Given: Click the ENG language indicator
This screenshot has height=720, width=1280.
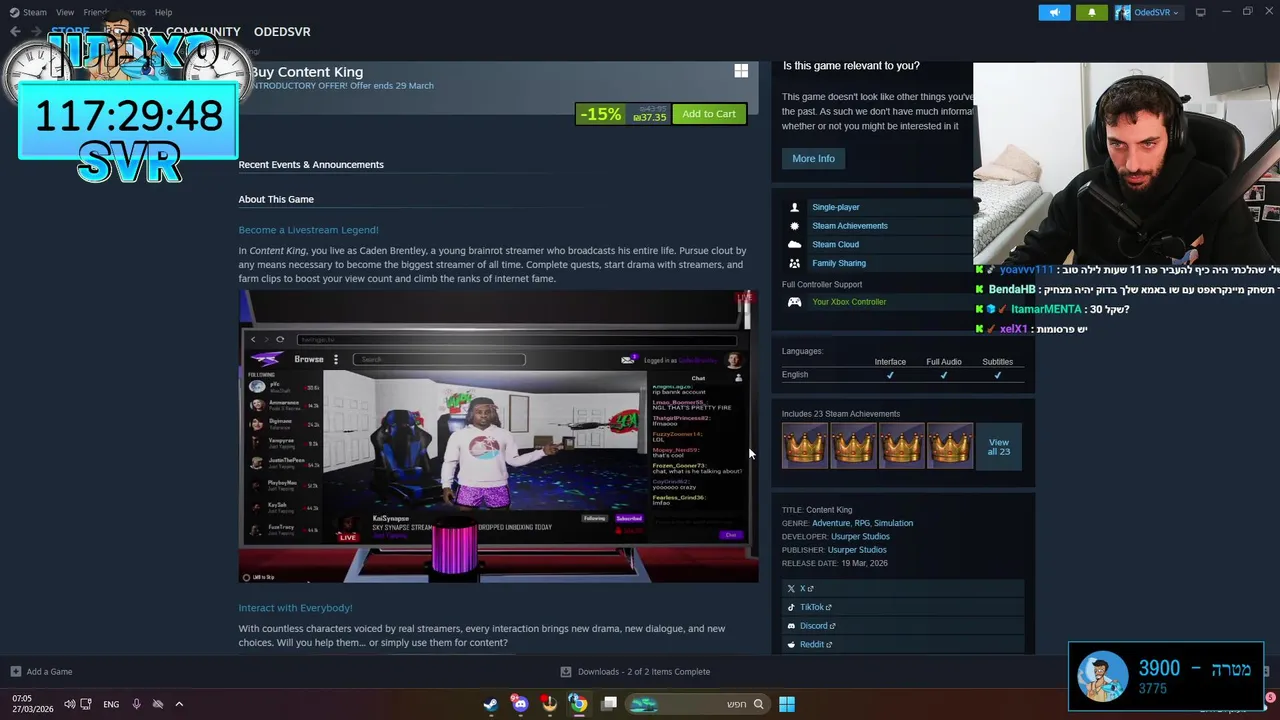Looking at the screenshot, I should click(111, 704).
